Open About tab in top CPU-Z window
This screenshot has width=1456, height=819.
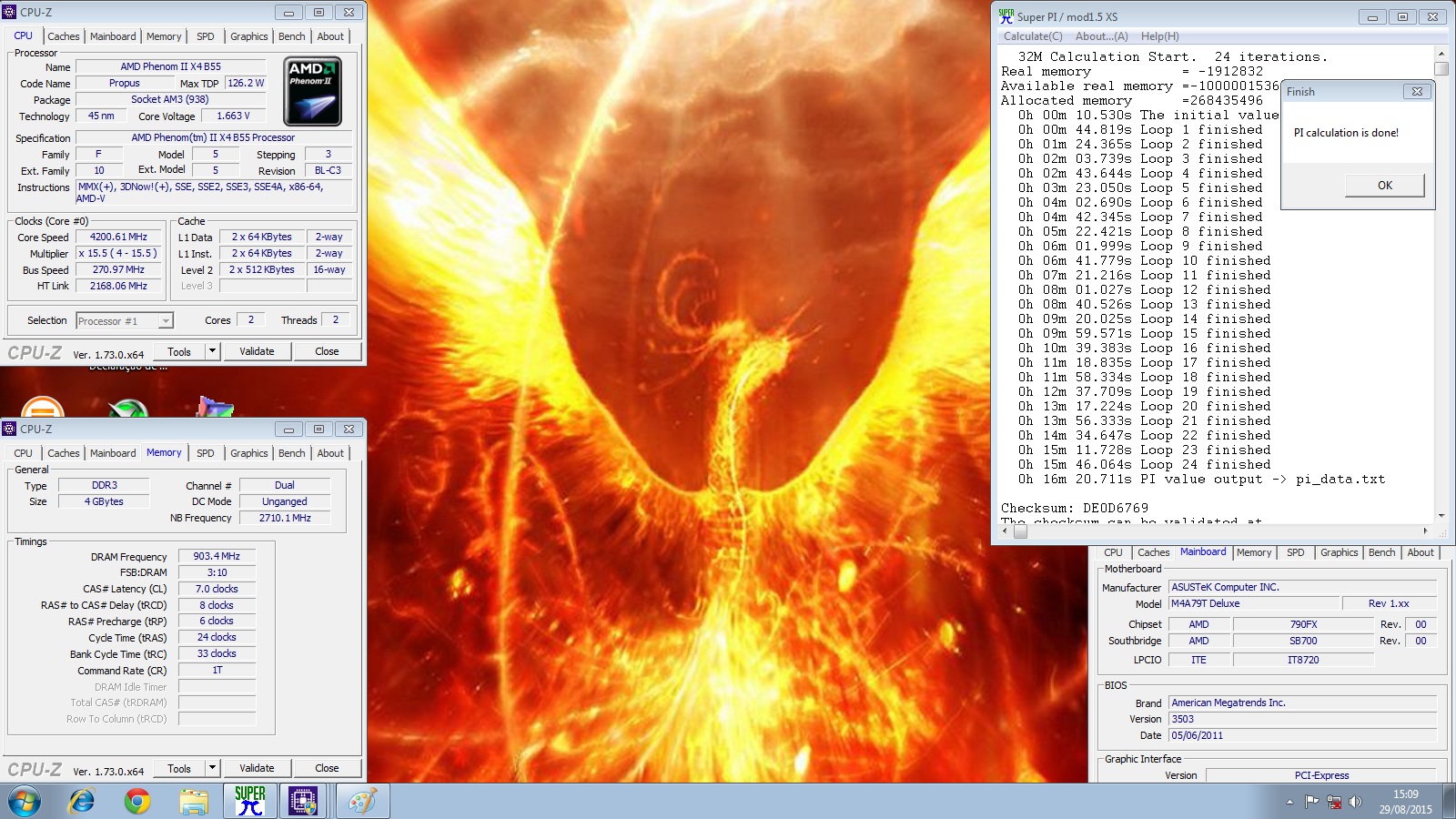point(330,36)
